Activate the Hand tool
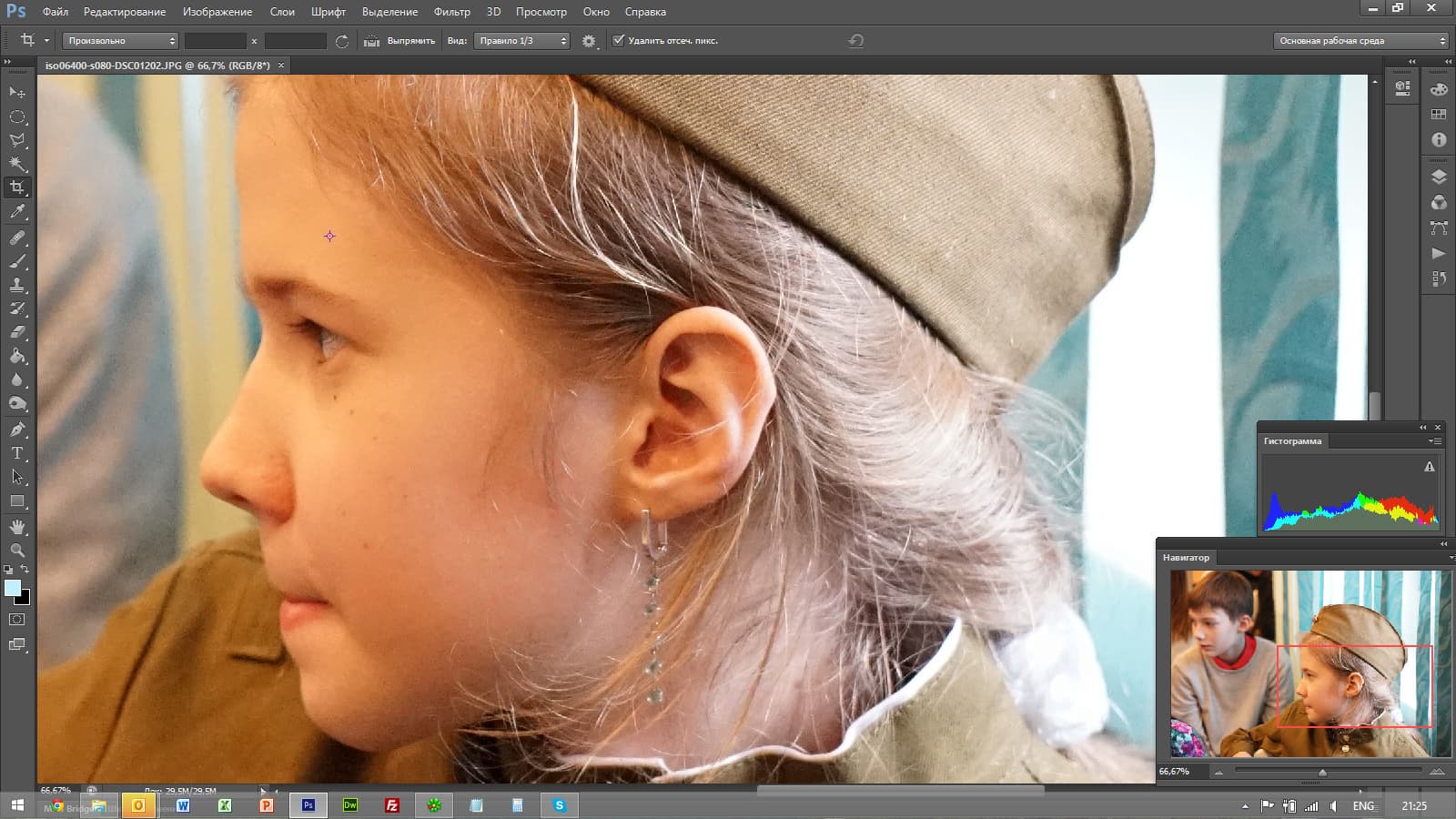Viewport: 1456px width, 819px height. [x=17, y=527]
